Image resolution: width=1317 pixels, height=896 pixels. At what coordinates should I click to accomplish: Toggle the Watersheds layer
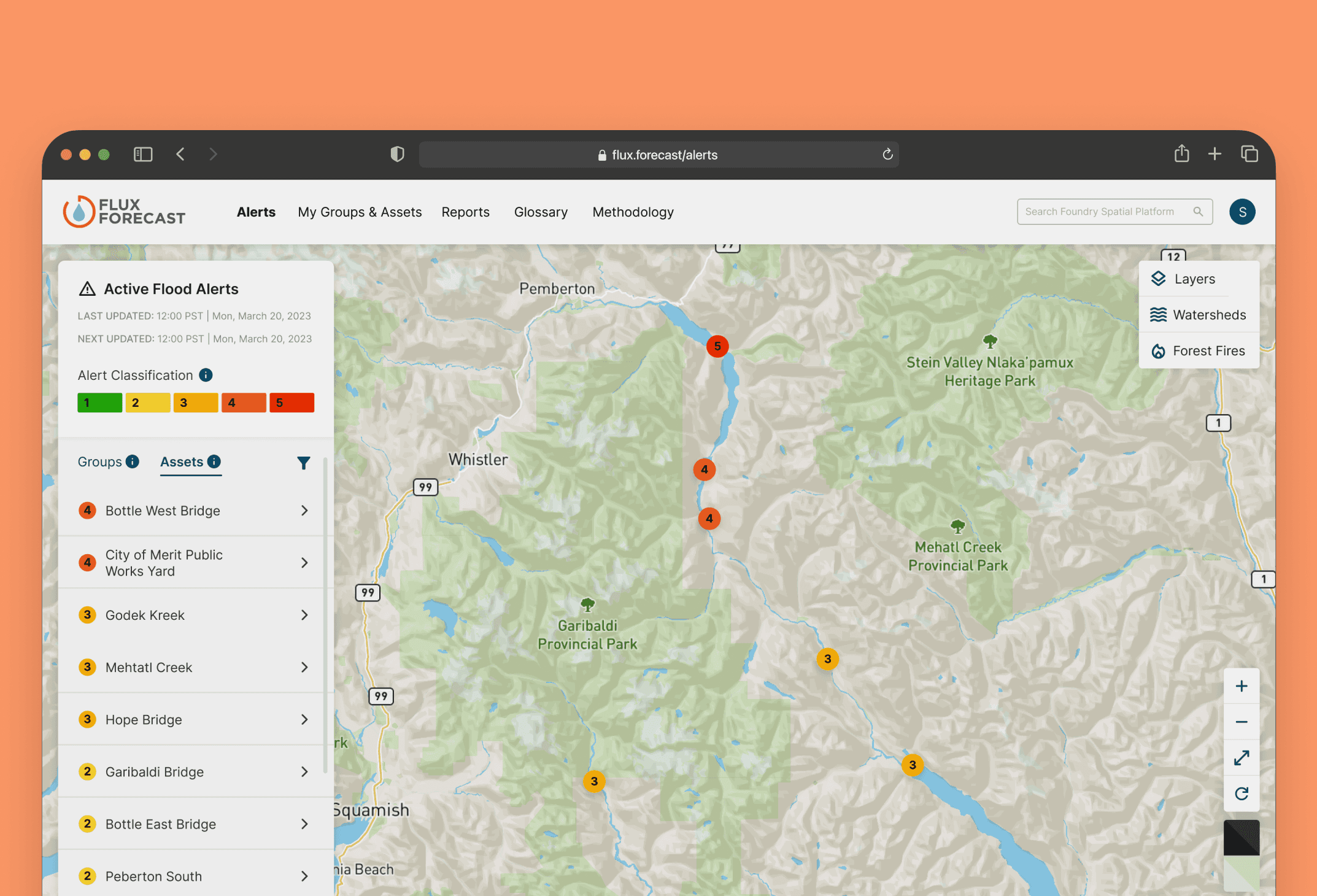pos(1198,315)
